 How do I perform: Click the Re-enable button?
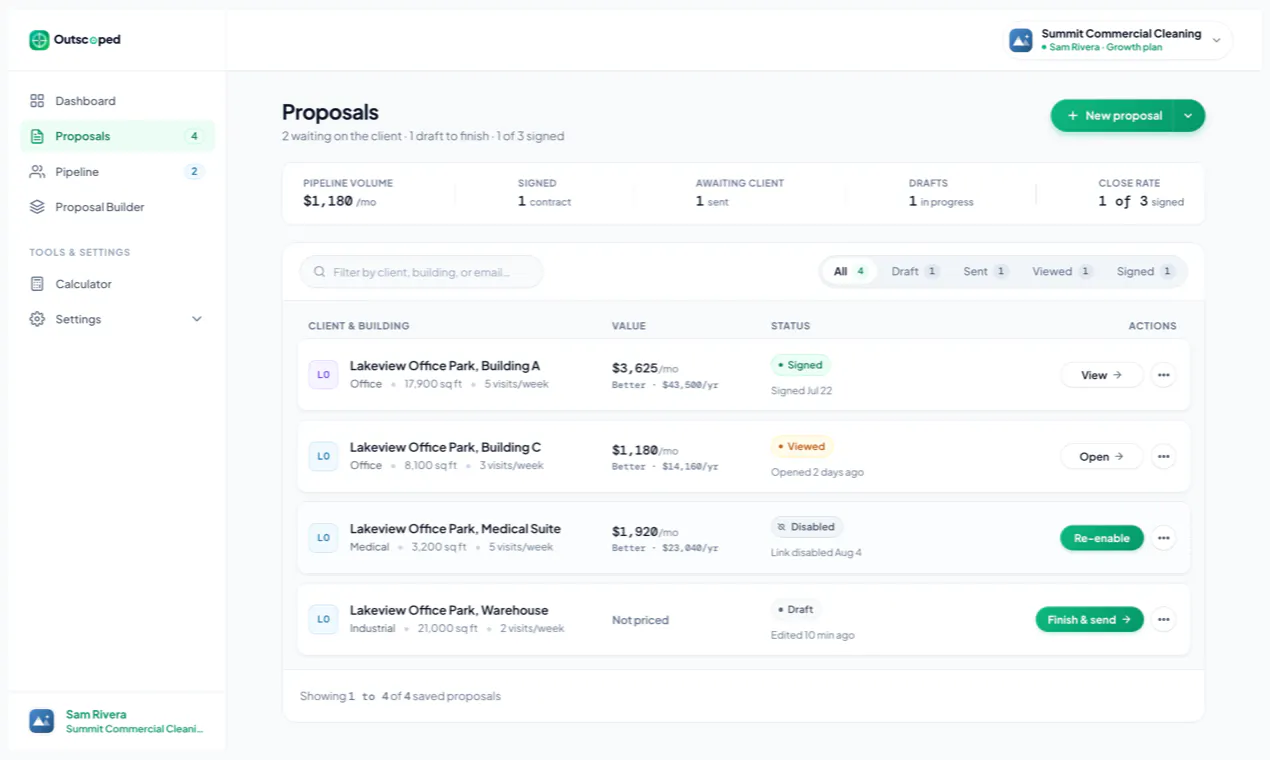pyautogui.click(x=1102, y=538)
